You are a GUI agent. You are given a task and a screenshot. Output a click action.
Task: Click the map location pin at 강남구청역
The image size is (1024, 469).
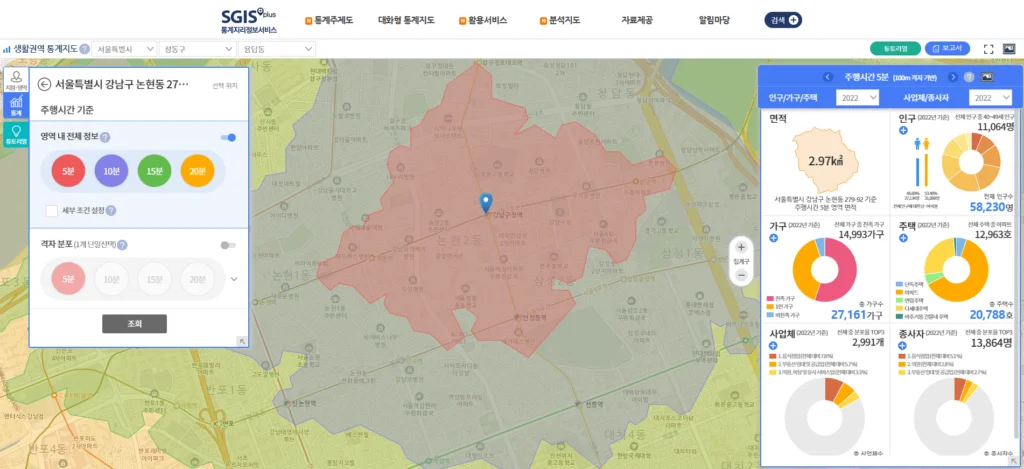tap(485, 202)
